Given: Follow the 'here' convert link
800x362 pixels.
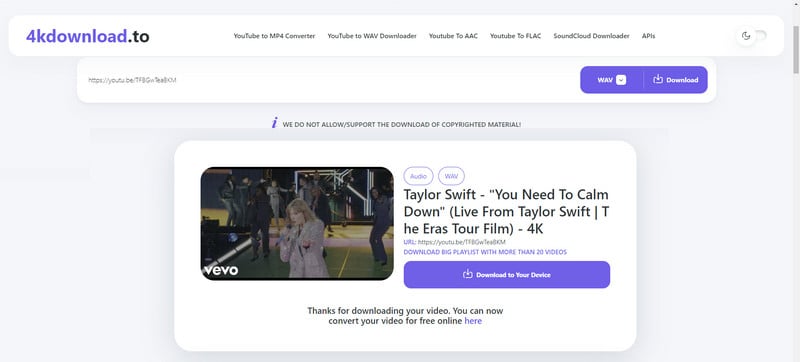Looking at the screenshot, I should (x=473, y=321).
